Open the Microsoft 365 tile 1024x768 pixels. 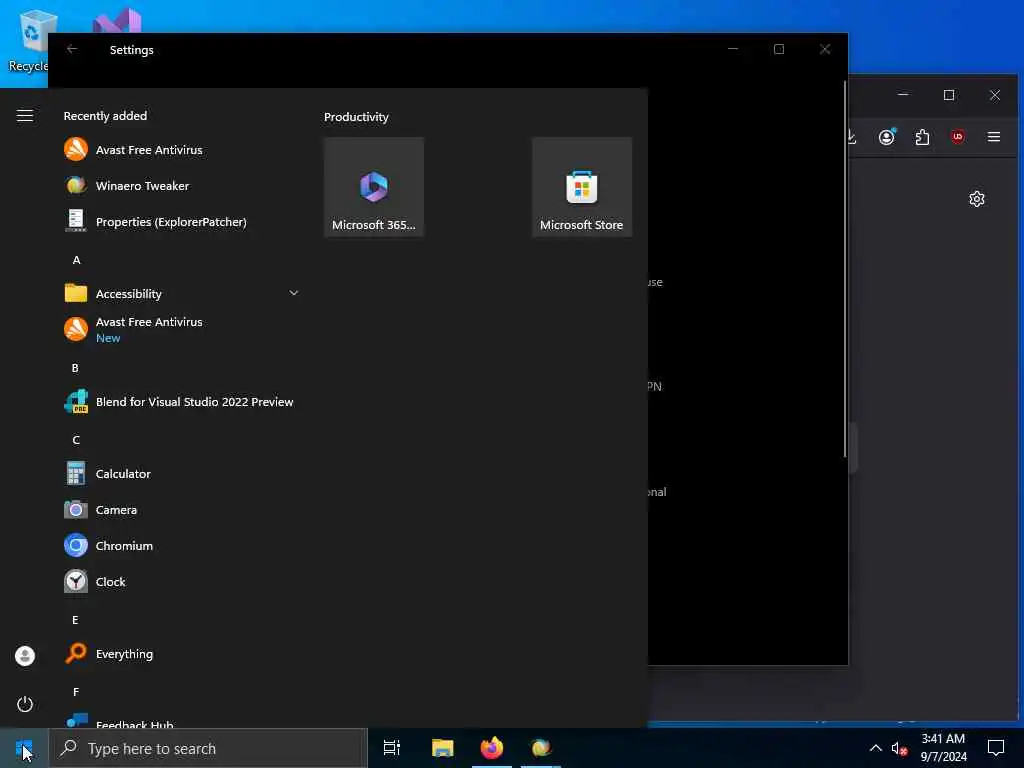[374, 187]
